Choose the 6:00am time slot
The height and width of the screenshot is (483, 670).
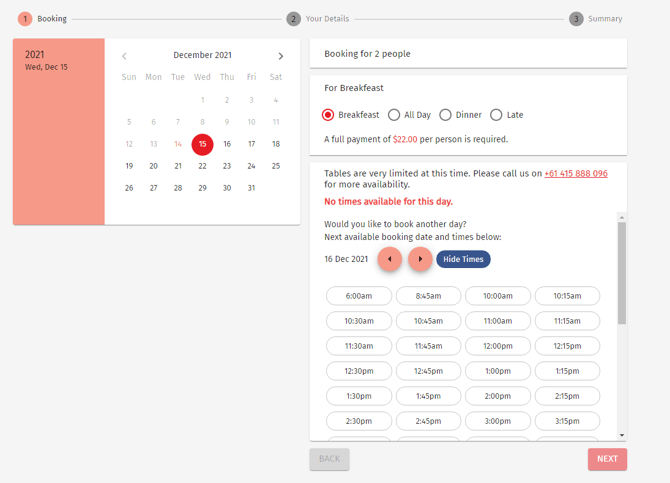(359, 296)
